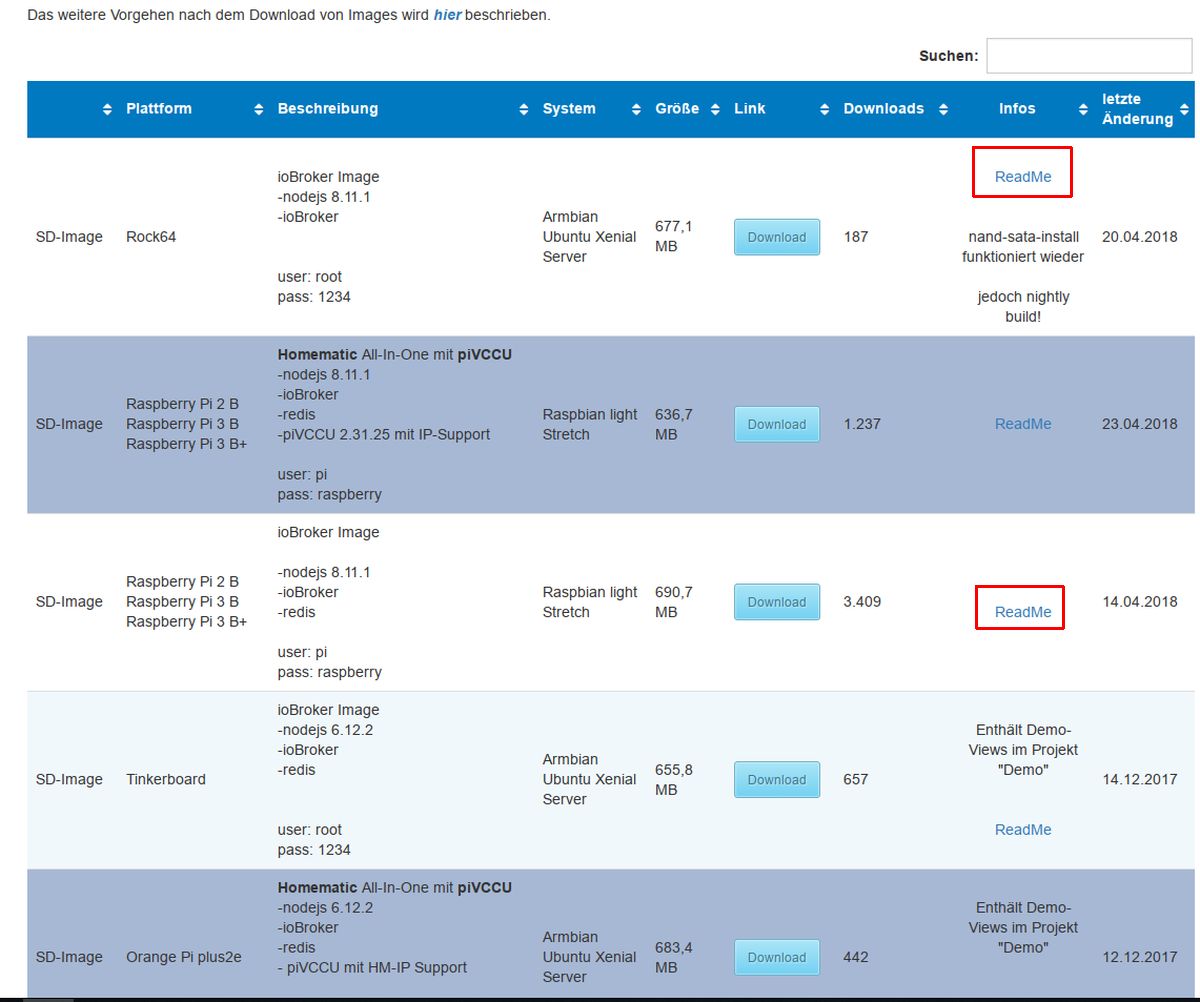Click the download count '3.409'
Screen dimensions: 1200x1002
862,602
